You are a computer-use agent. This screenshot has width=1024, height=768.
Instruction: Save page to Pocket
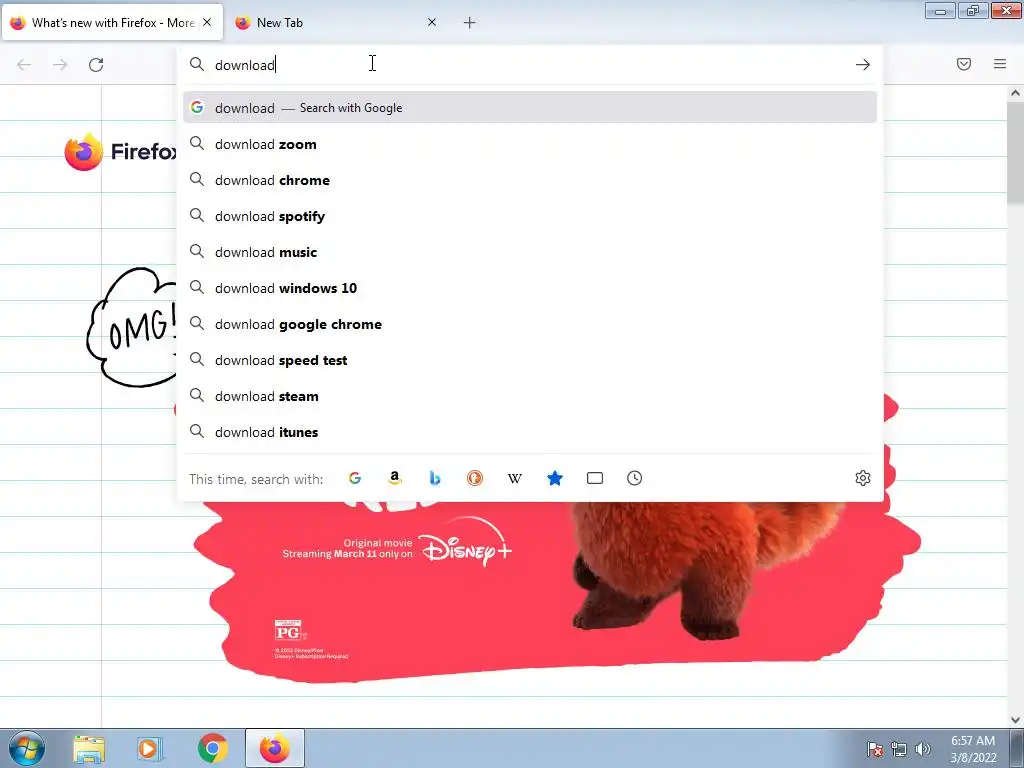(964, 64)
